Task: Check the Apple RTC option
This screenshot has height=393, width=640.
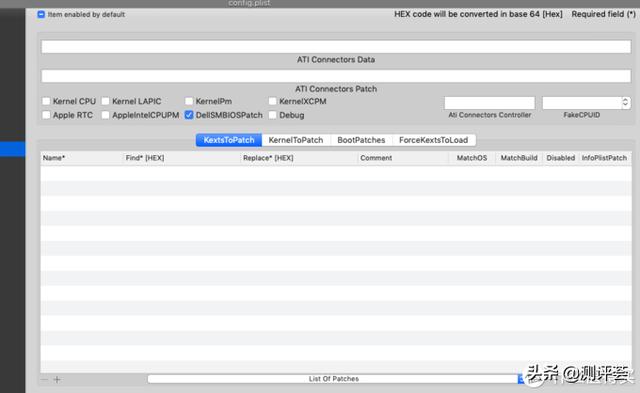Action: pos(46,115)
